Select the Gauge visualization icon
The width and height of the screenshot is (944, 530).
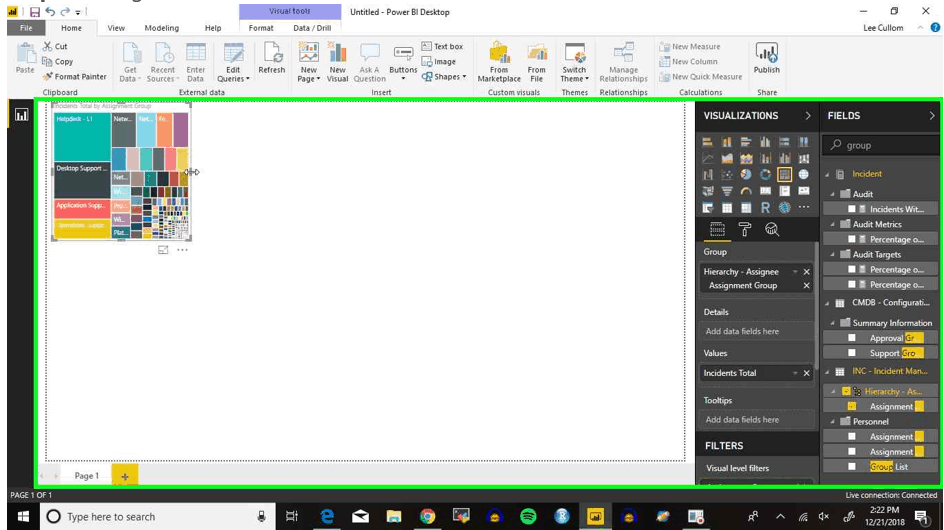coord(746,191)
